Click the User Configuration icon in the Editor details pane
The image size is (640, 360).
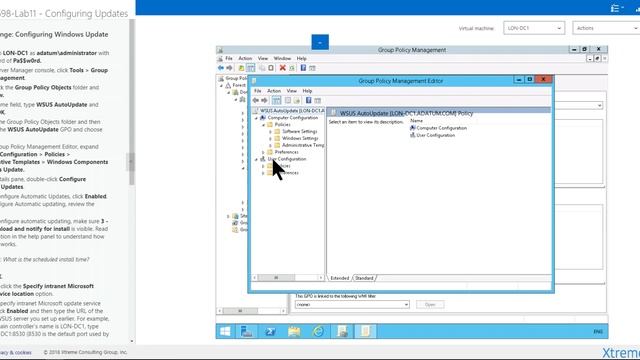pos(413,135)
